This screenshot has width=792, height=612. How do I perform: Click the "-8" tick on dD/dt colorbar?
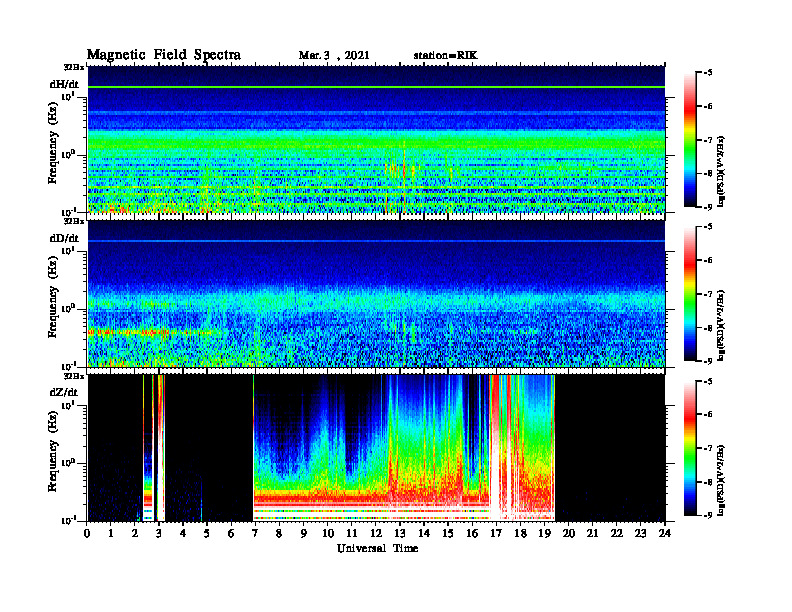coord(706,328)
